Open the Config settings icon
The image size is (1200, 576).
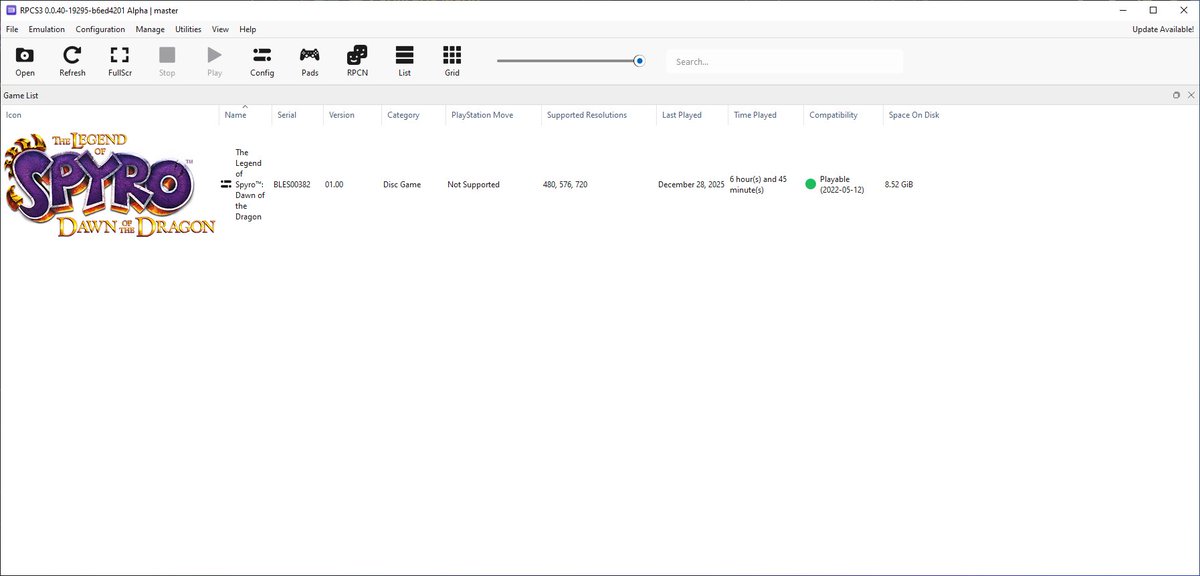(262, 61)
